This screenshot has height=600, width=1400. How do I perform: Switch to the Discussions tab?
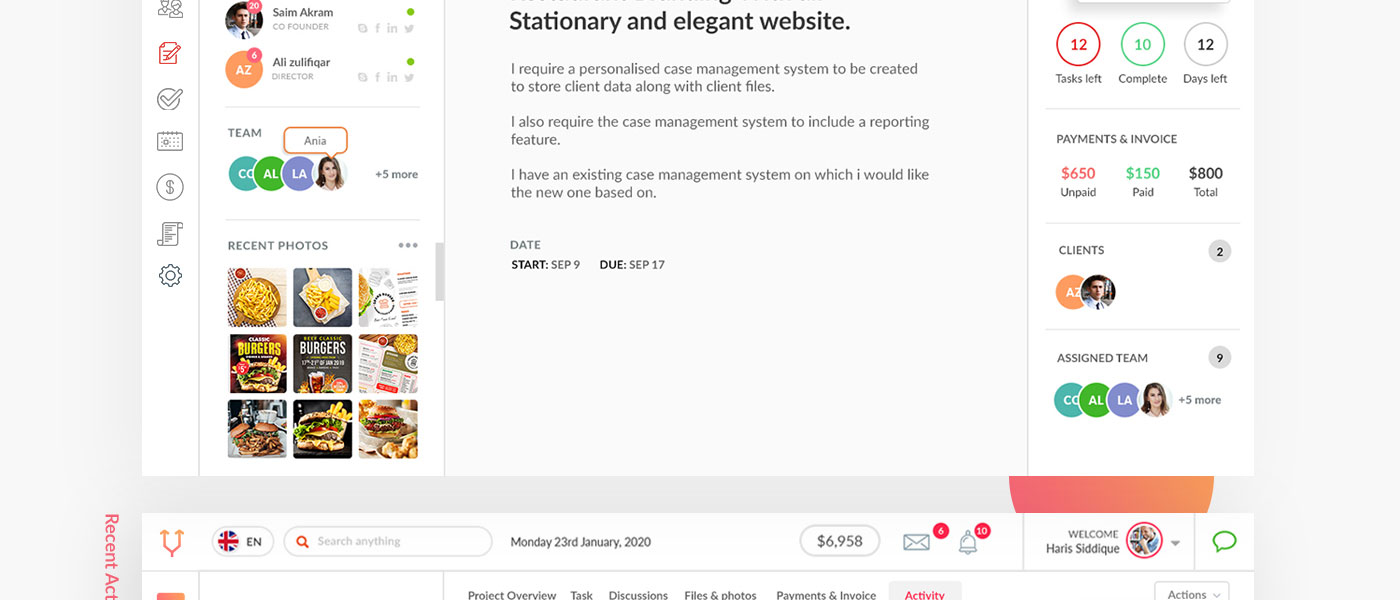[x=638, y=595]
